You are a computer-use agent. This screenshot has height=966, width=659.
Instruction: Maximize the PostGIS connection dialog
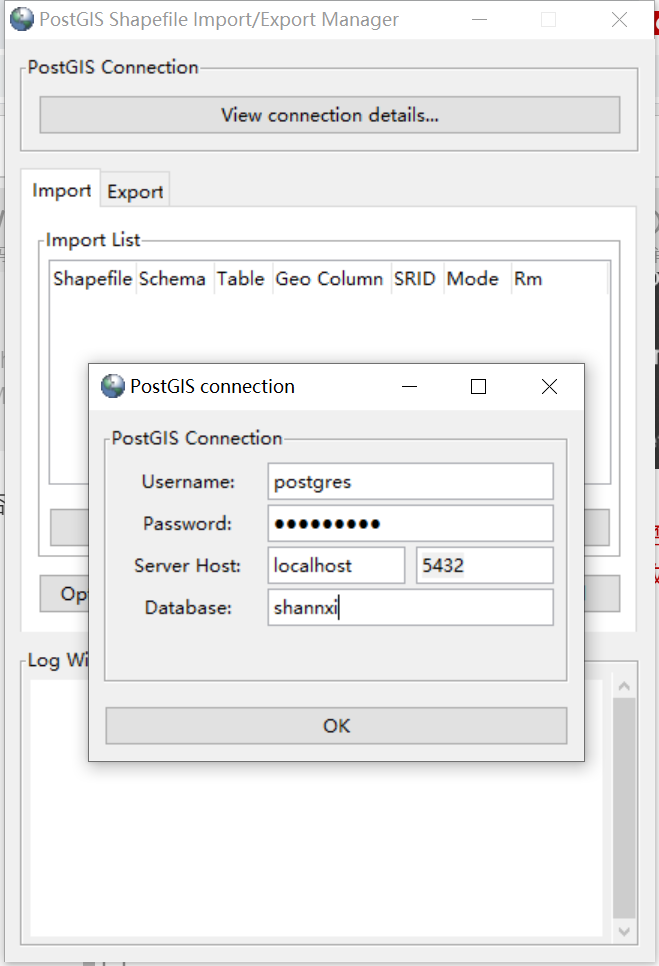click(479, 386)
